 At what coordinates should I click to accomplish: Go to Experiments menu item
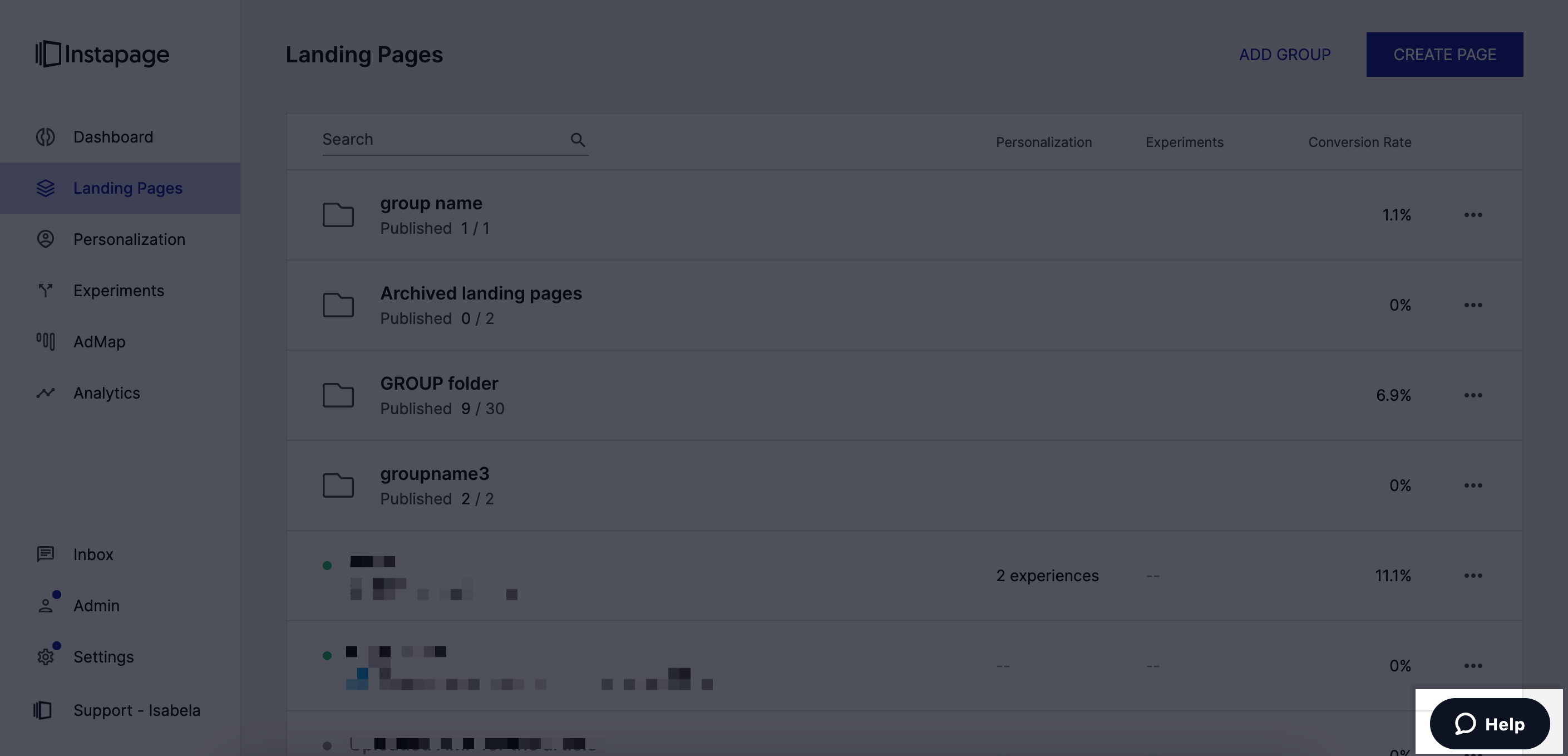tap(120, 291)
